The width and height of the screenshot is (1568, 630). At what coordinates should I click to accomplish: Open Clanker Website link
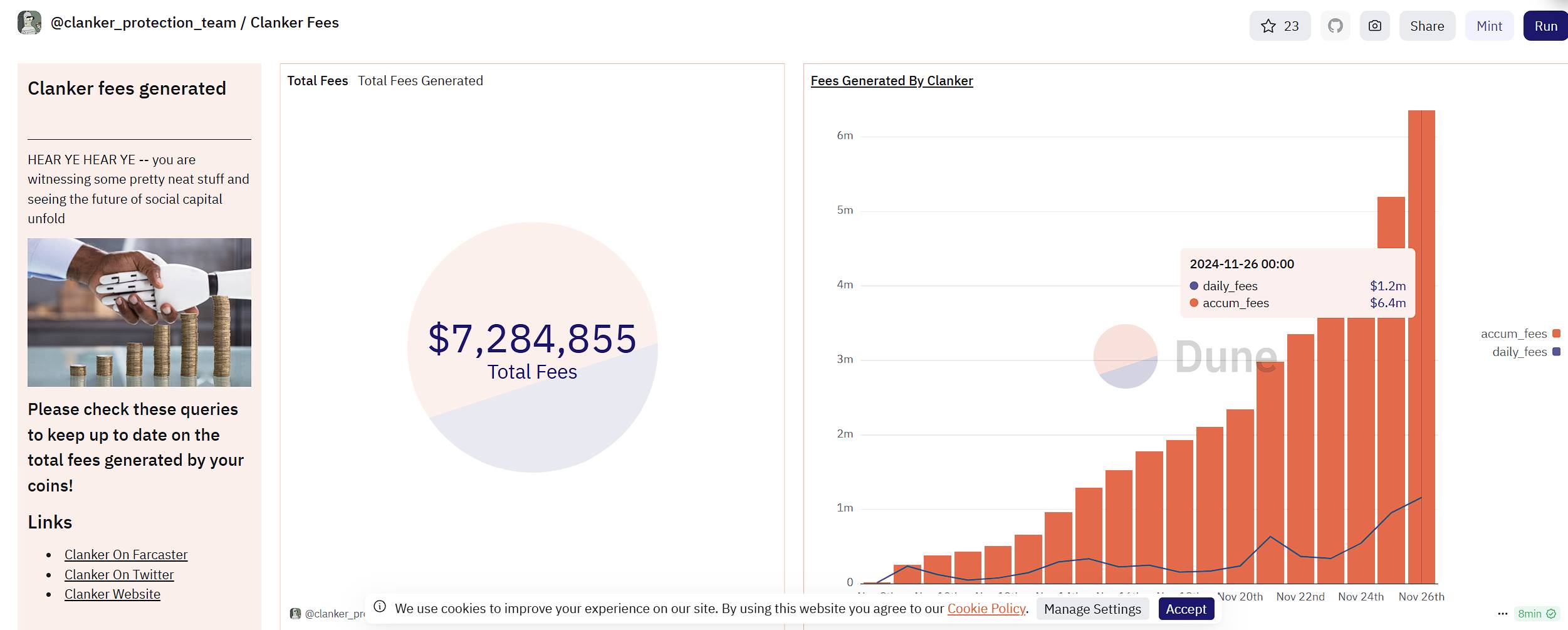(x=112, y=594)
